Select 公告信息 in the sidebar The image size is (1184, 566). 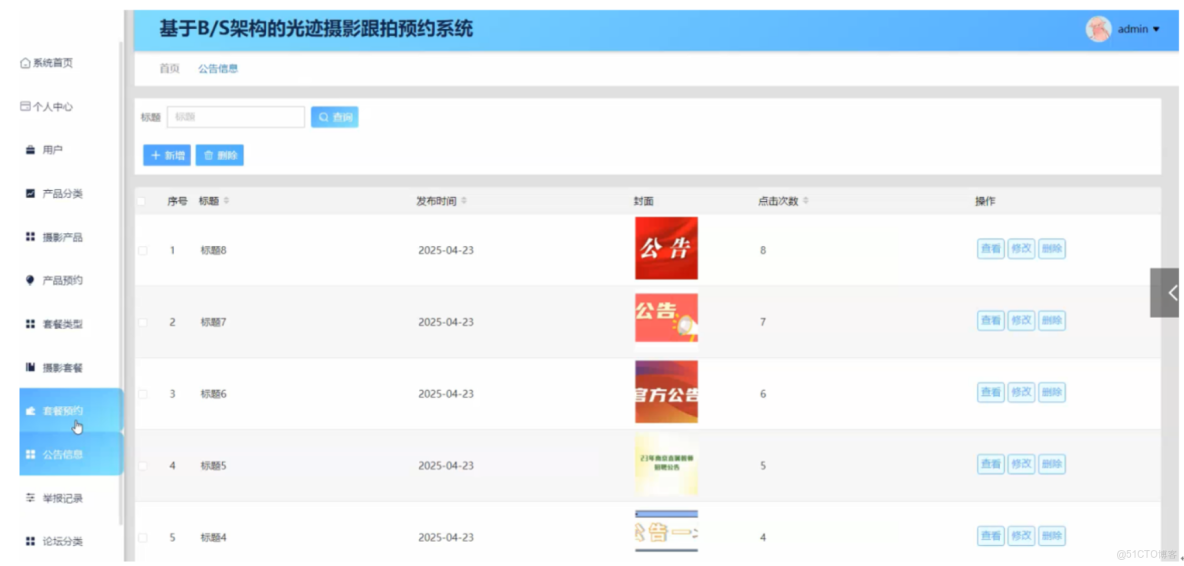coord(70,454)
